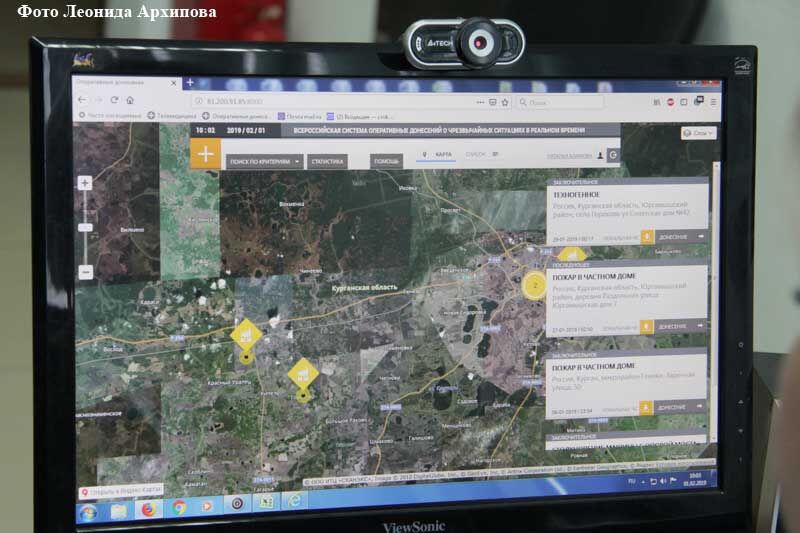The height and width of the screenshot is (533, 800).
Task: Open Google Chrome from the taskbar
Action: [178, 508]
